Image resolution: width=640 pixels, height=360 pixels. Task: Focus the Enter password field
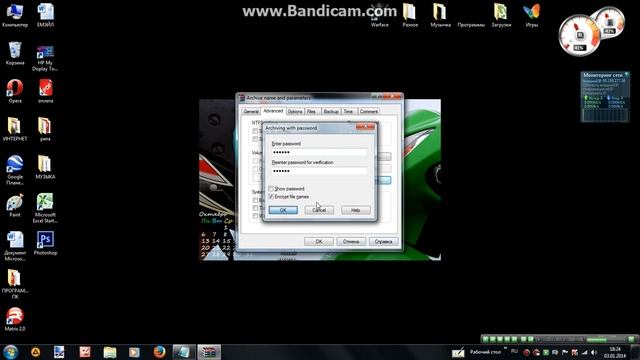(x=319, y=152)
